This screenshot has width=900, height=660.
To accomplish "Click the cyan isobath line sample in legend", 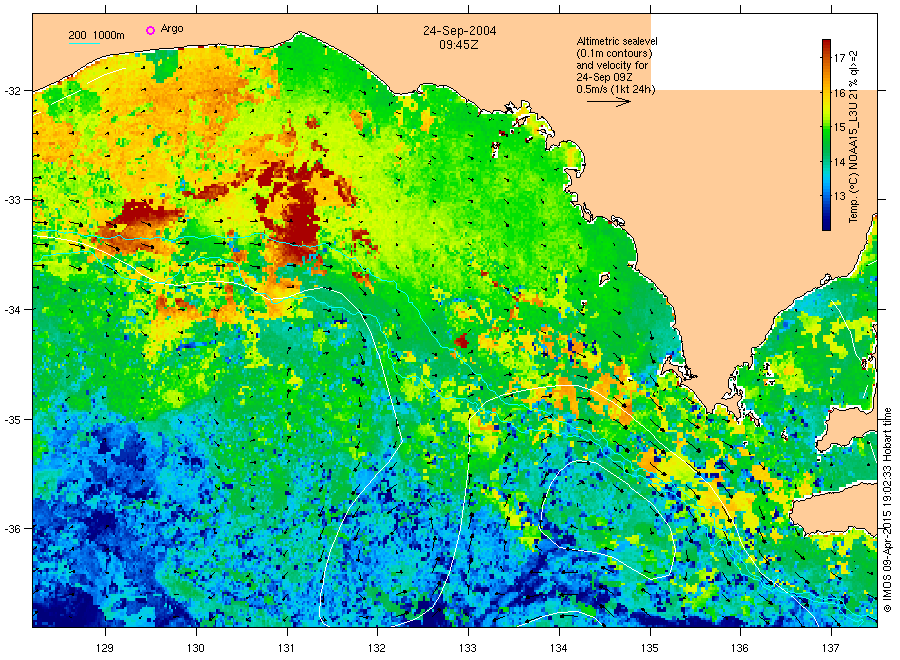I will point(84,43).
